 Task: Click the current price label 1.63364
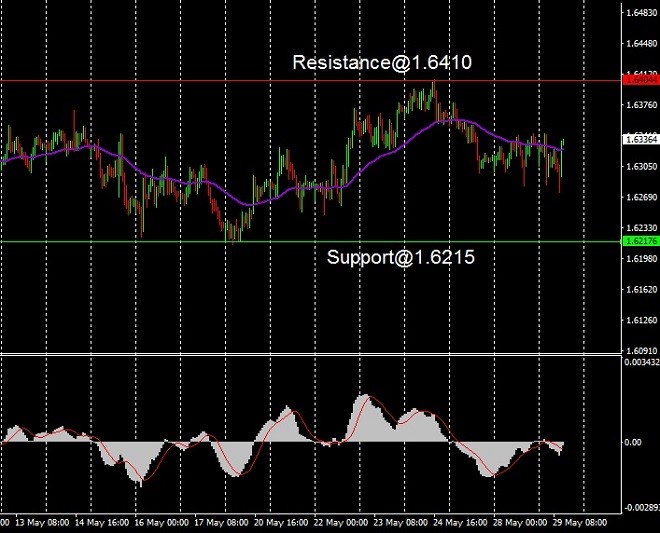click(x=641, y=139)
